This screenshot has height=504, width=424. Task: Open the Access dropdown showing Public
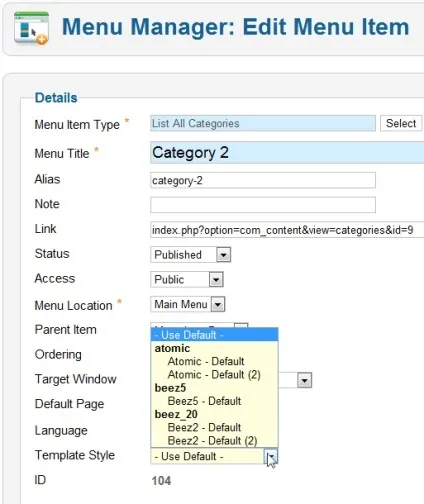(187, 279)
